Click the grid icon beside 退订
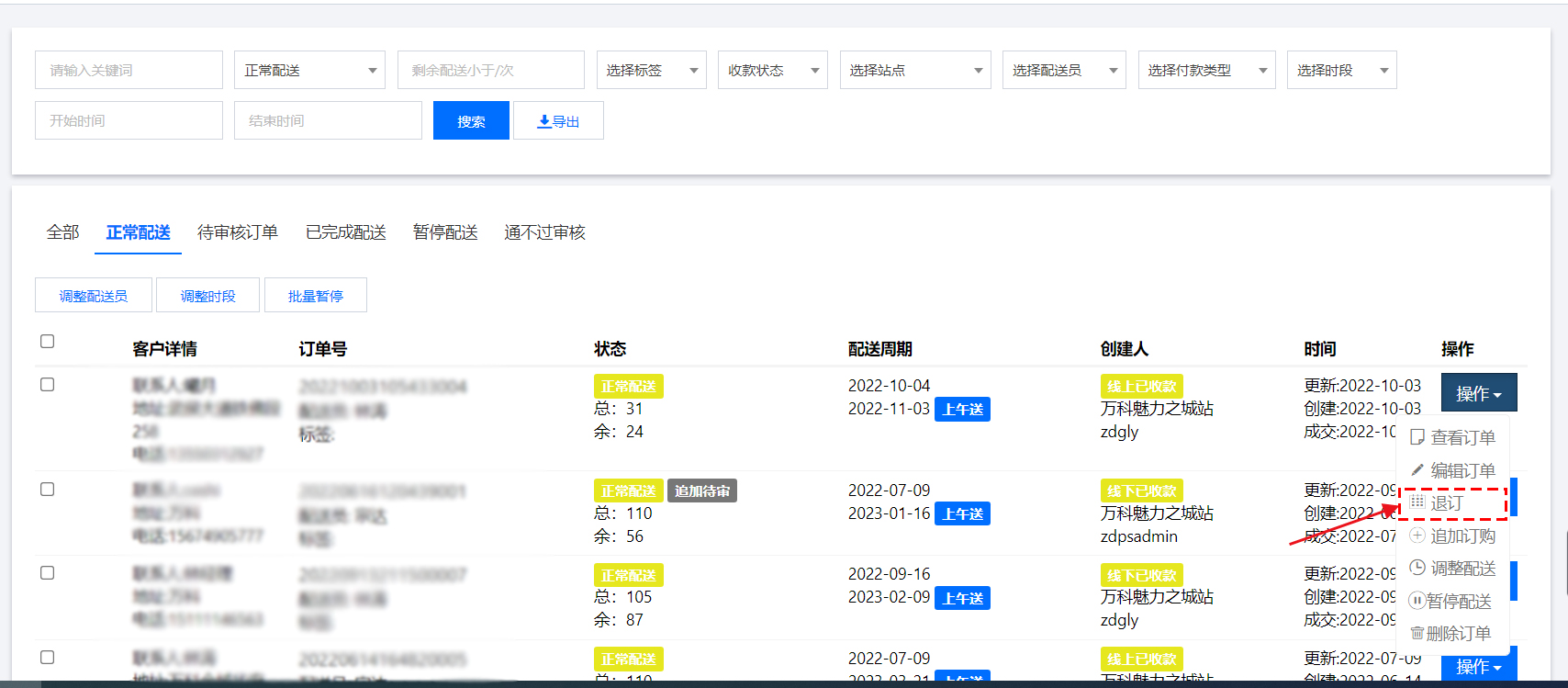1568x688 pixels. 1417,502
